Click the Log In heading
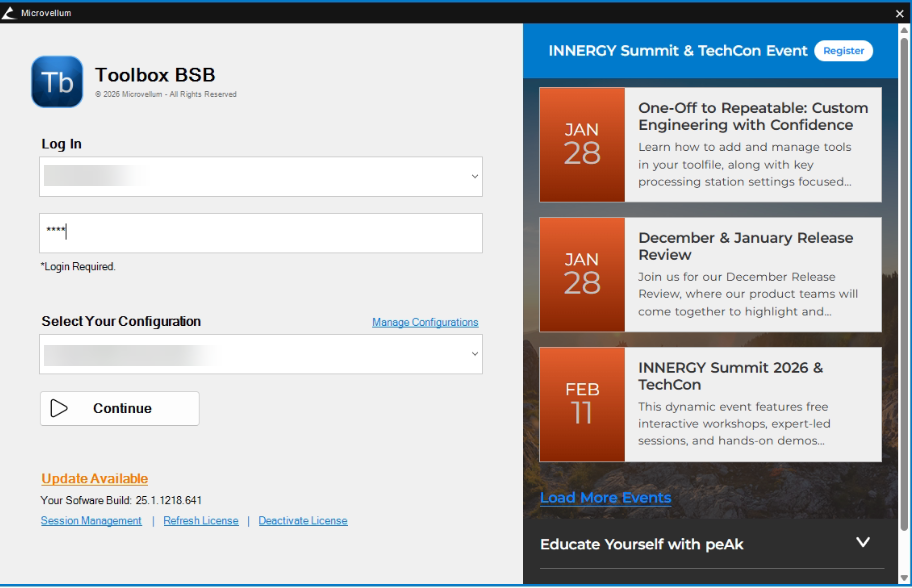The image size is (912, 588). (x=61, y=144)
